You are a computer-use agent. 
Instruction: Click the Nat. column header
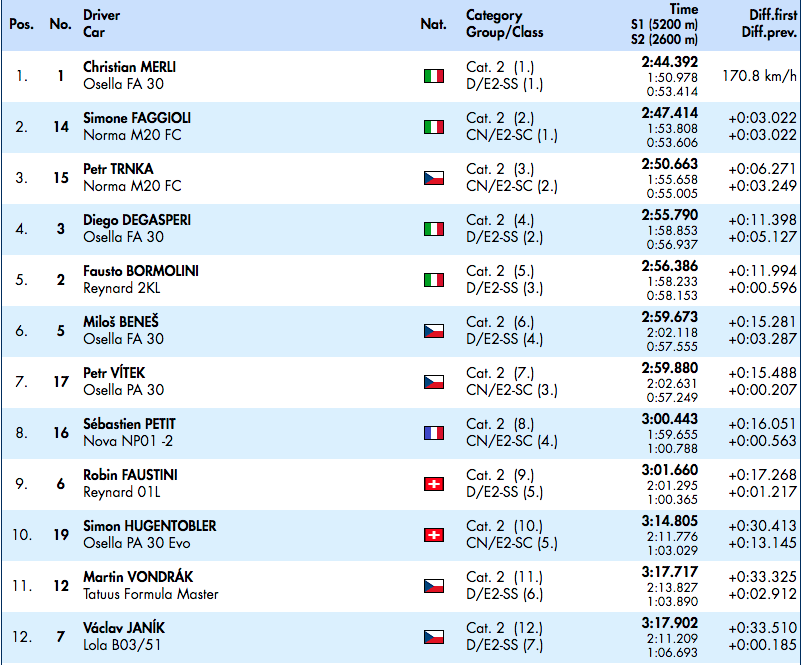point(434,24)
